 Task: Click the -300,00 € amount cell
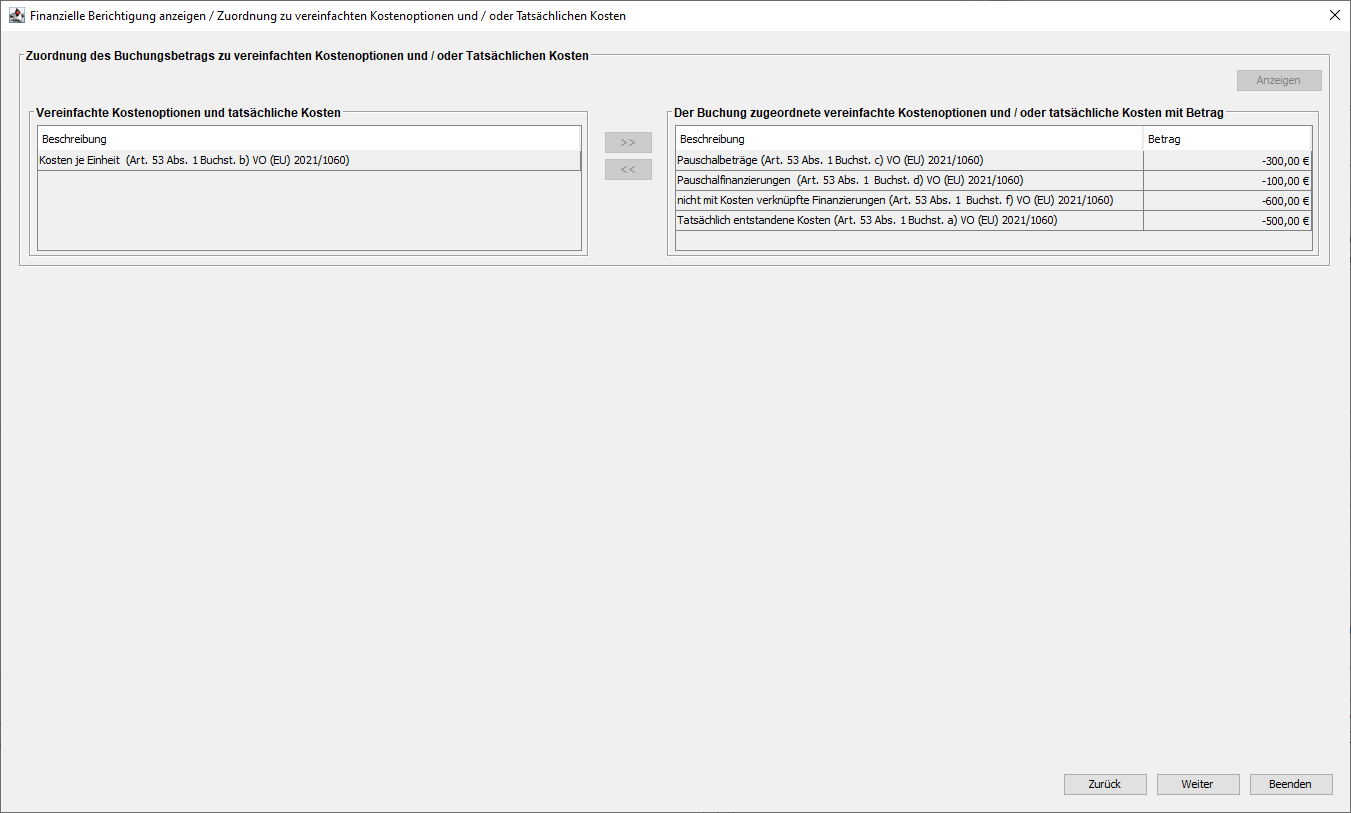[1227, 160]
